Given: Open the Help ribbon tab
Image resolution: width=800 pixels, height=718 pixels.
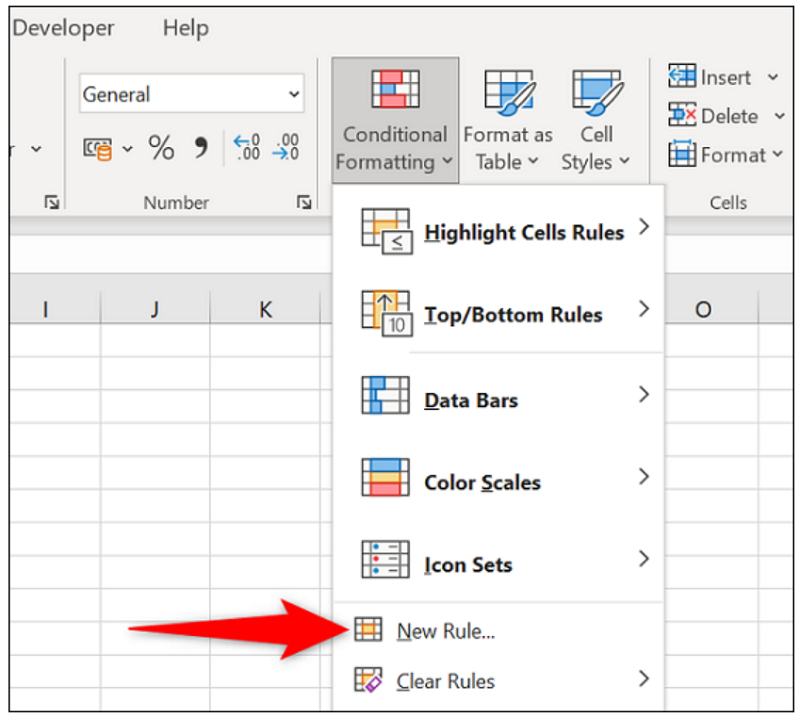Looking at the screenshot, I should 186,28.
